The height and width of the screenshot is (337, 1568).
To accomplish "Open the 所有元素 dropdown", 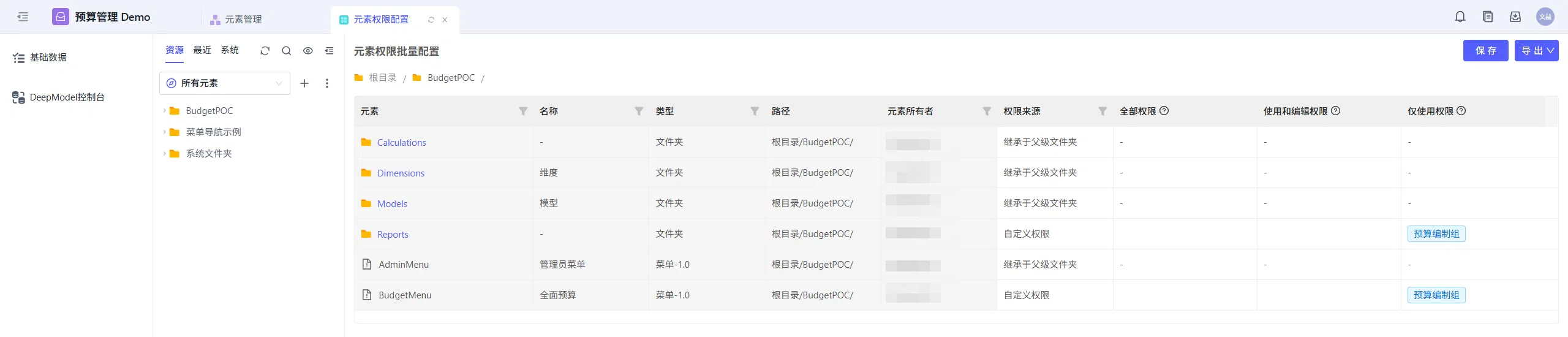I will (225, 83).
